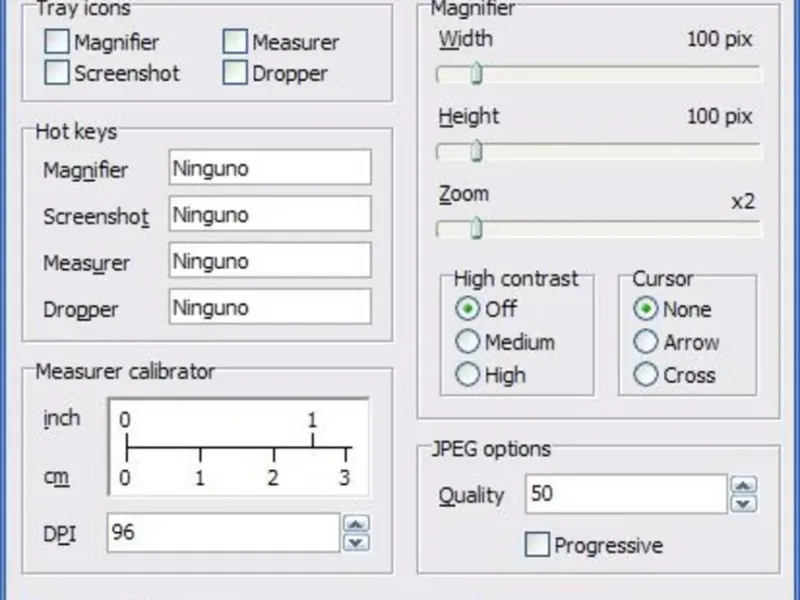Viewport: 800px width, 600px height.
Task: Raise JPEG Quality with up arrow
Action: (x=743, y=485)
